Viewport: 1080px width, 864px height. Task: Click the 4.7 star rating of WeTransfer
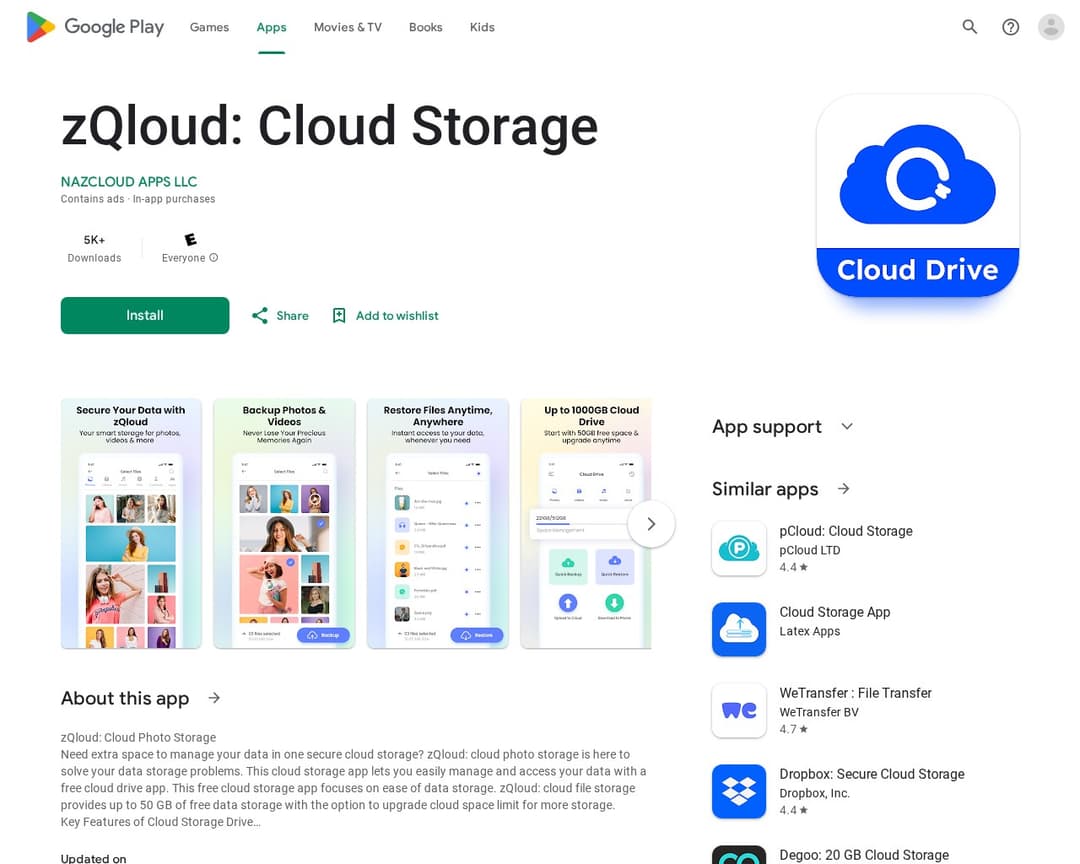[x=793, y=729]
